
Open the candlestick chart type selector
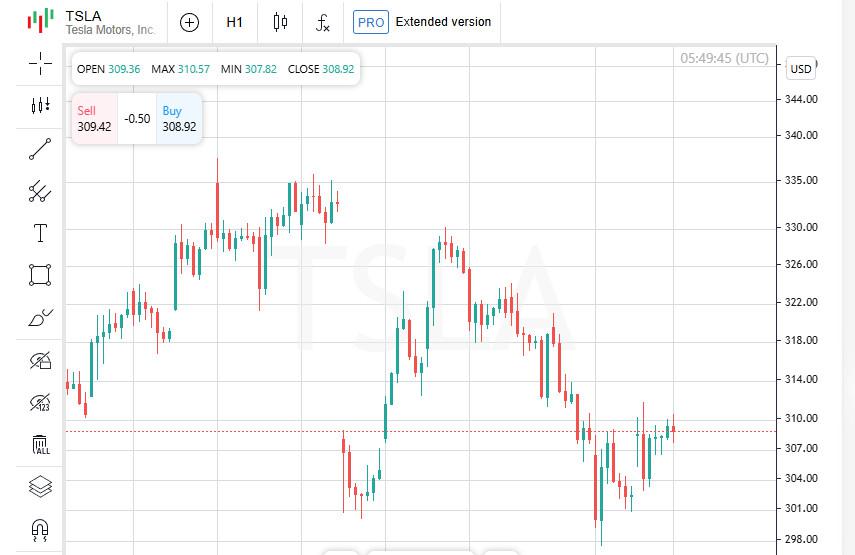tap(280, 22)
